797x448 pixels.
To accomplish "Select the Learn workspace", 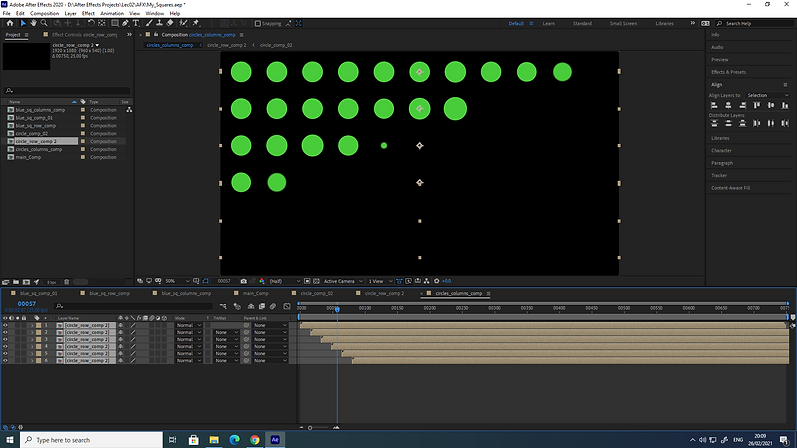I will tap(548, 23).
